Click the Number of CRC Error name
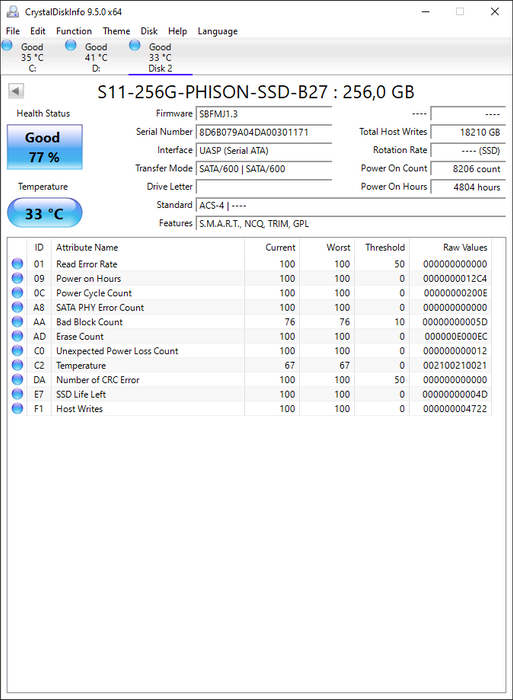Screen dimensions: 513x700 98,379
